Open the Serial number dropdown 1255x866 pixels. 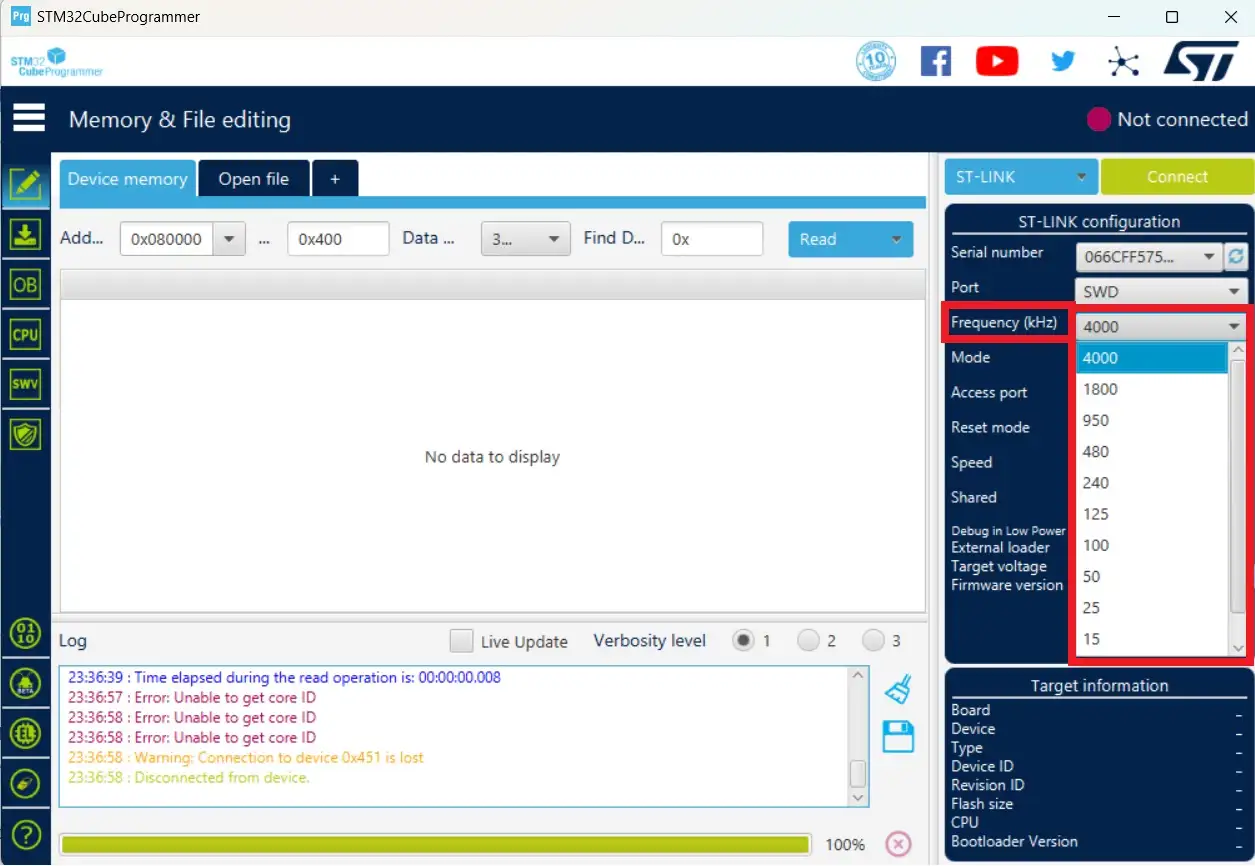1149,256
